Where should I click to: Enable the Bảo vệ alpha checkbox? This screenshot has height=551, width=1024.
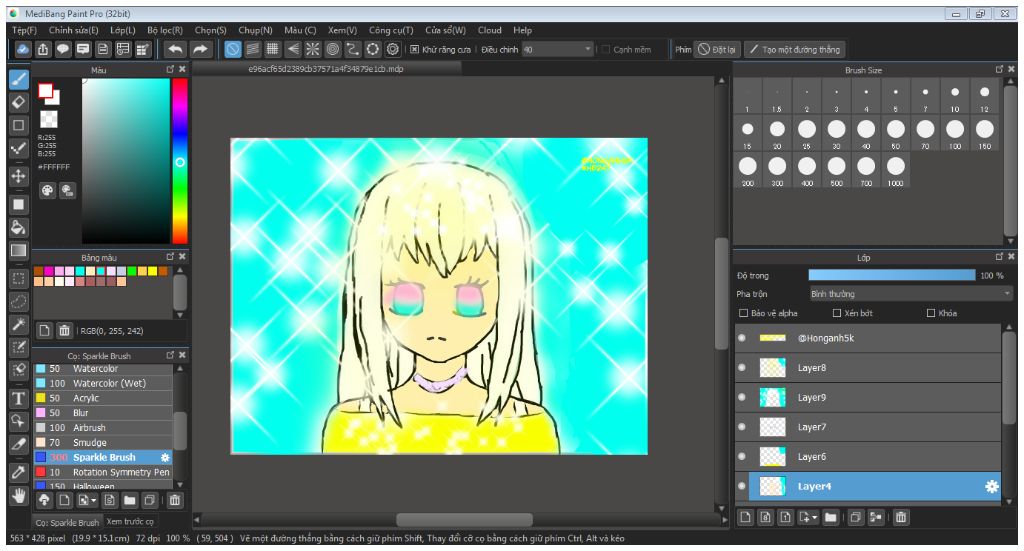click(743, 313)
